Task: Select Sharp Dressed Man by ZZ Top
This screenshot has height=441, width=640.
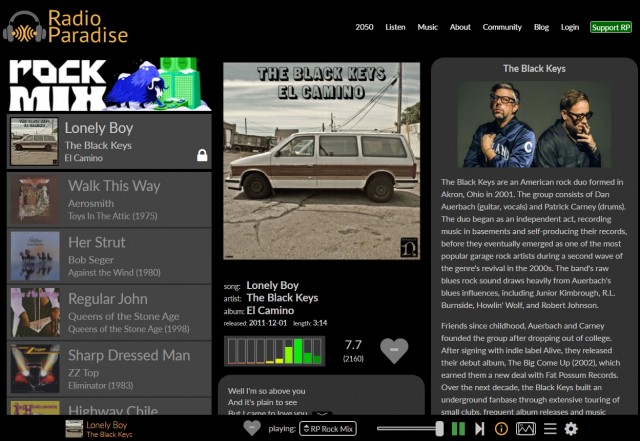Action: coord(109,369)
